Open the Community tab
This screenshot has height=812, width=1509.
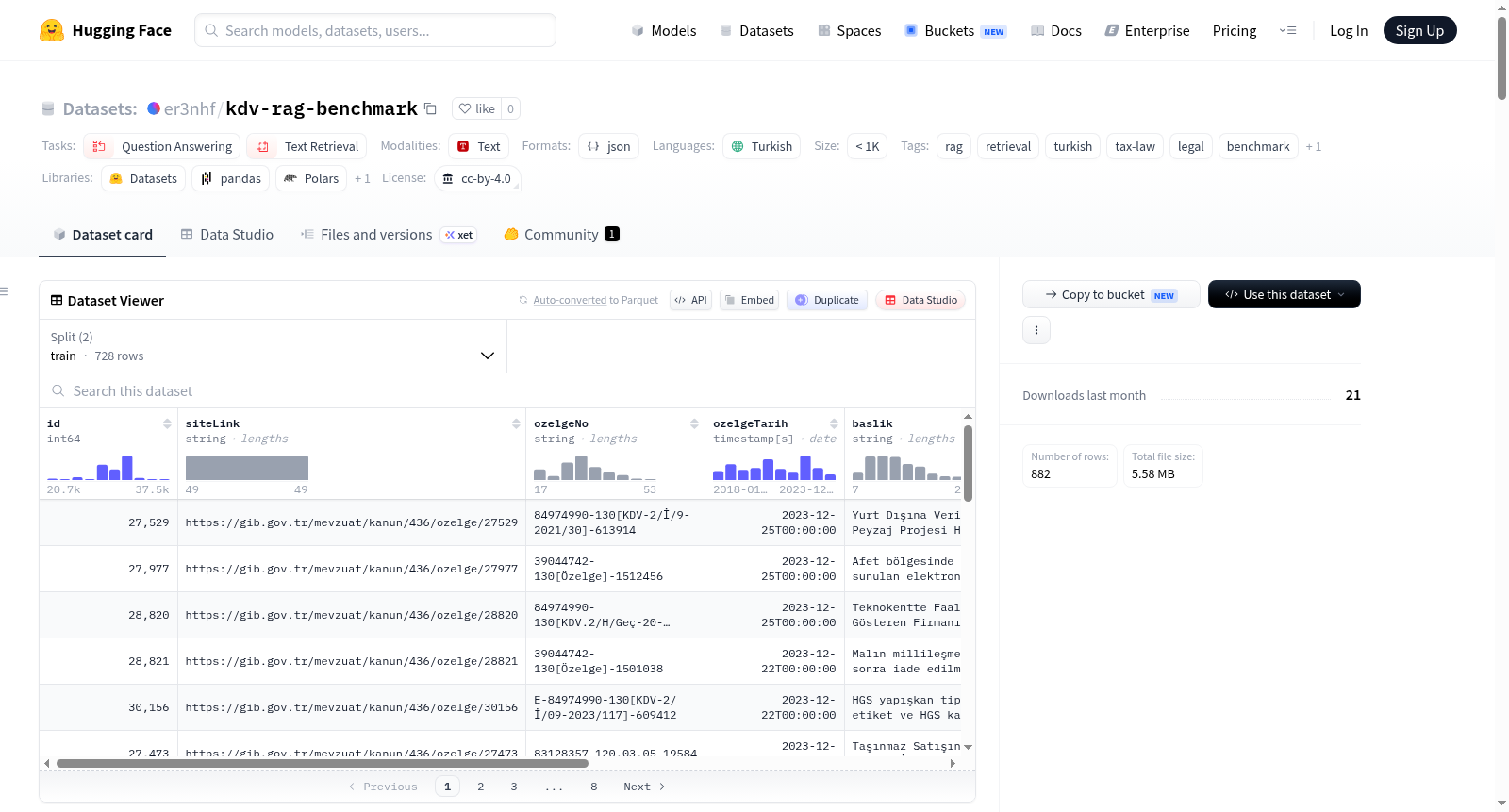(x=562, y=235)
